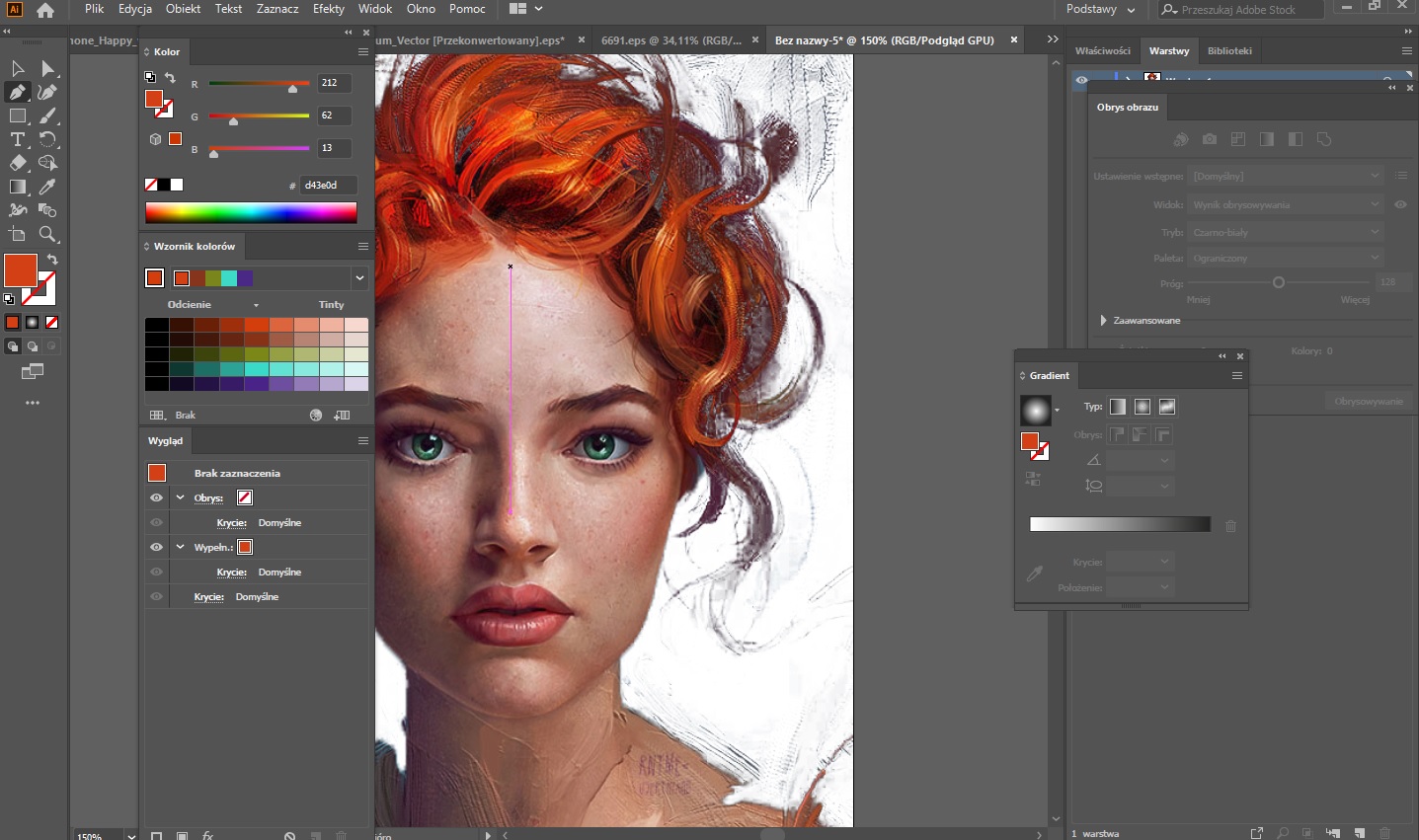This screenshot has height=840, width=1419.
Task: Switch to the Biblioteki tab
Action: click(x=1229, y=50)
